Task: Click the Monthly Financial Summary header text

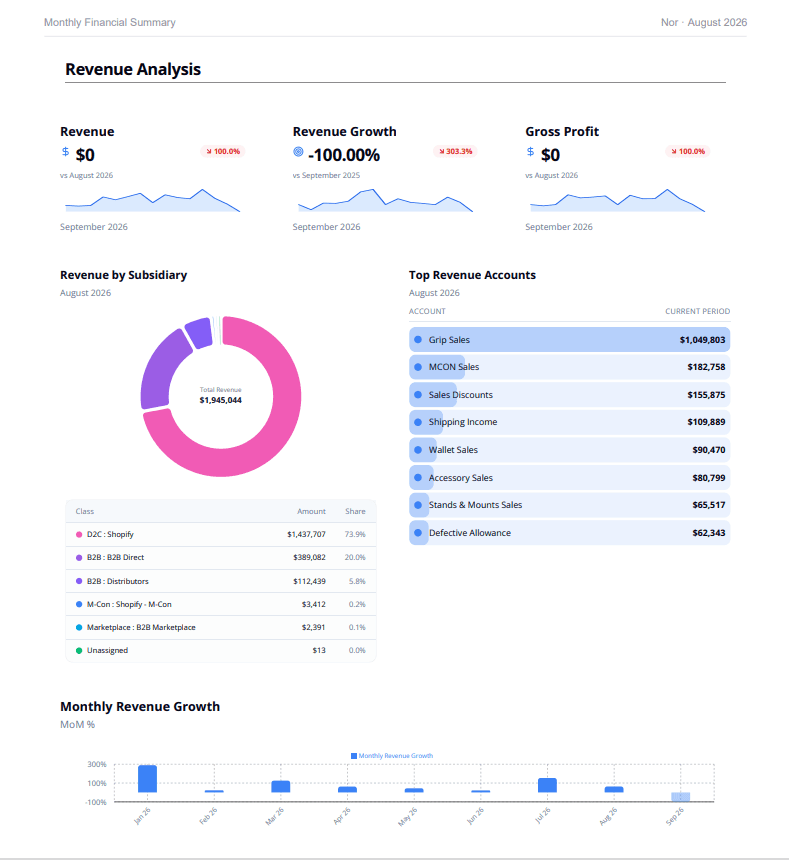Action: click(x=110, y=22)
